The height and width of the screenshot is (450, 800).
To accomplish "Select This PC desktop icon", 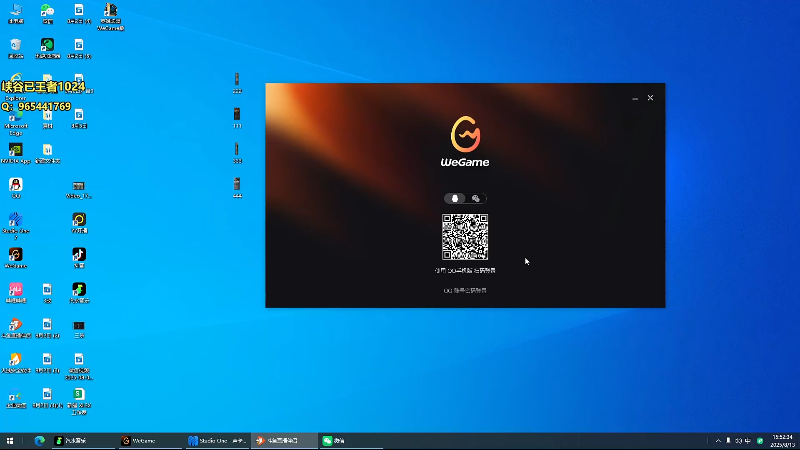I will tap(16, 14).
